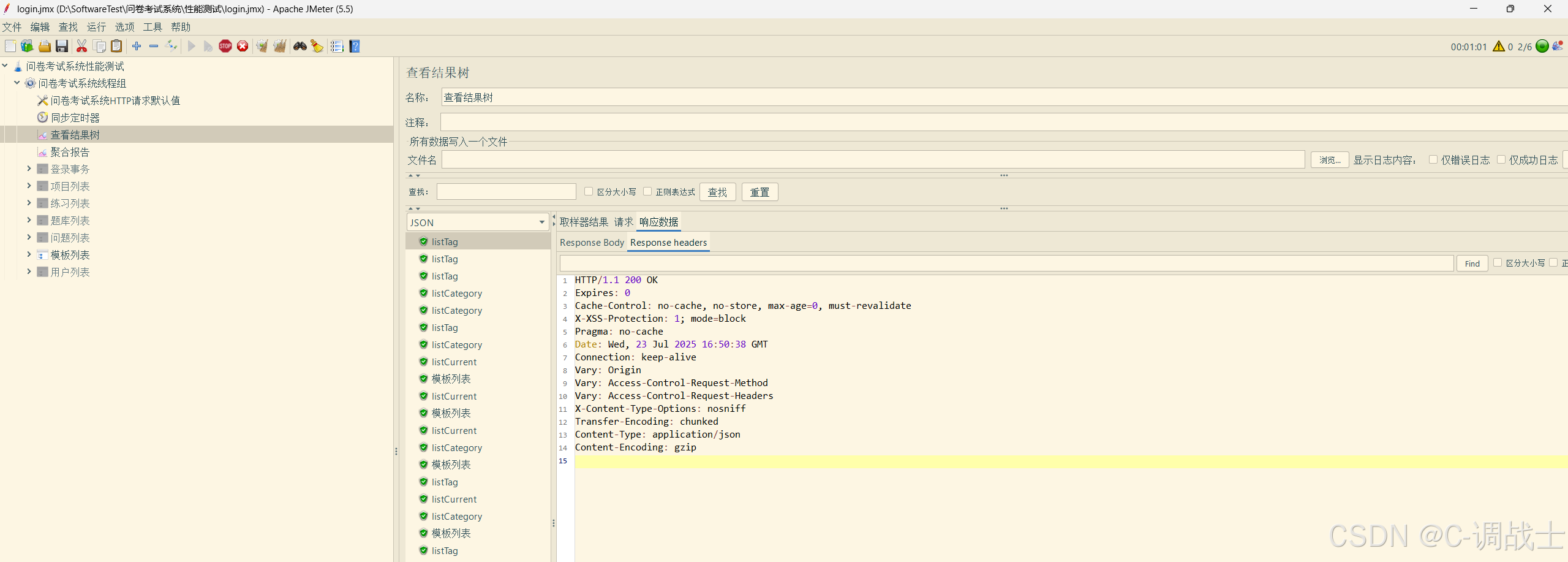This screenshot has width=1568, height=562.
Task: Open the Templates icon in toolbar
Action: pos(27,47)
